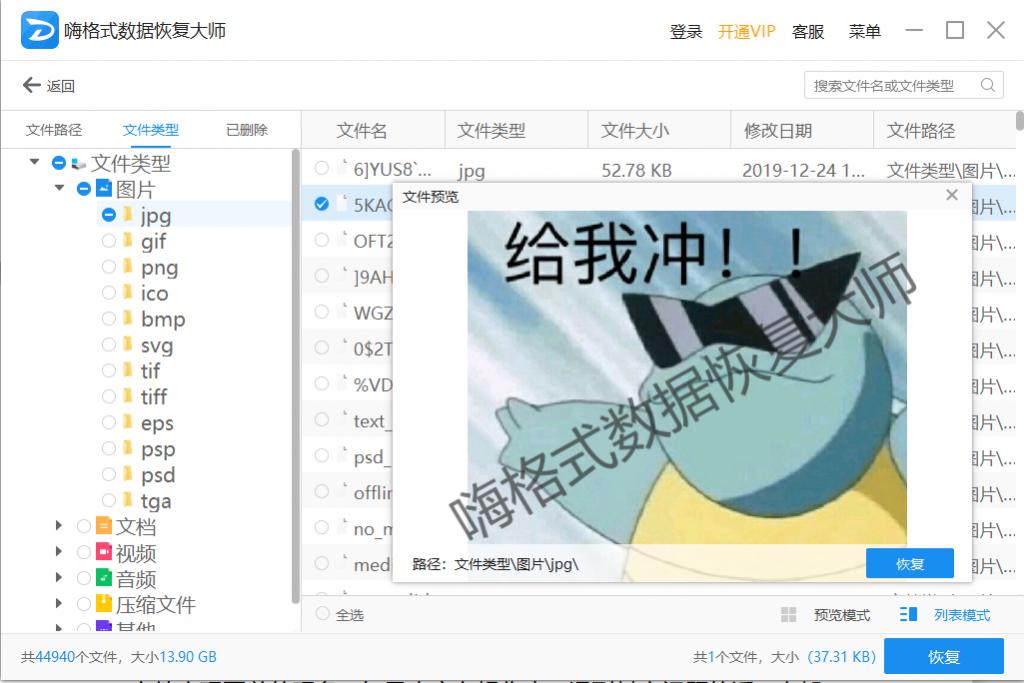This screenshot has height=683, width=1024.
Task: Collapse the 图片 tree node
Action: pyautogui.click(x=59, y=187)
